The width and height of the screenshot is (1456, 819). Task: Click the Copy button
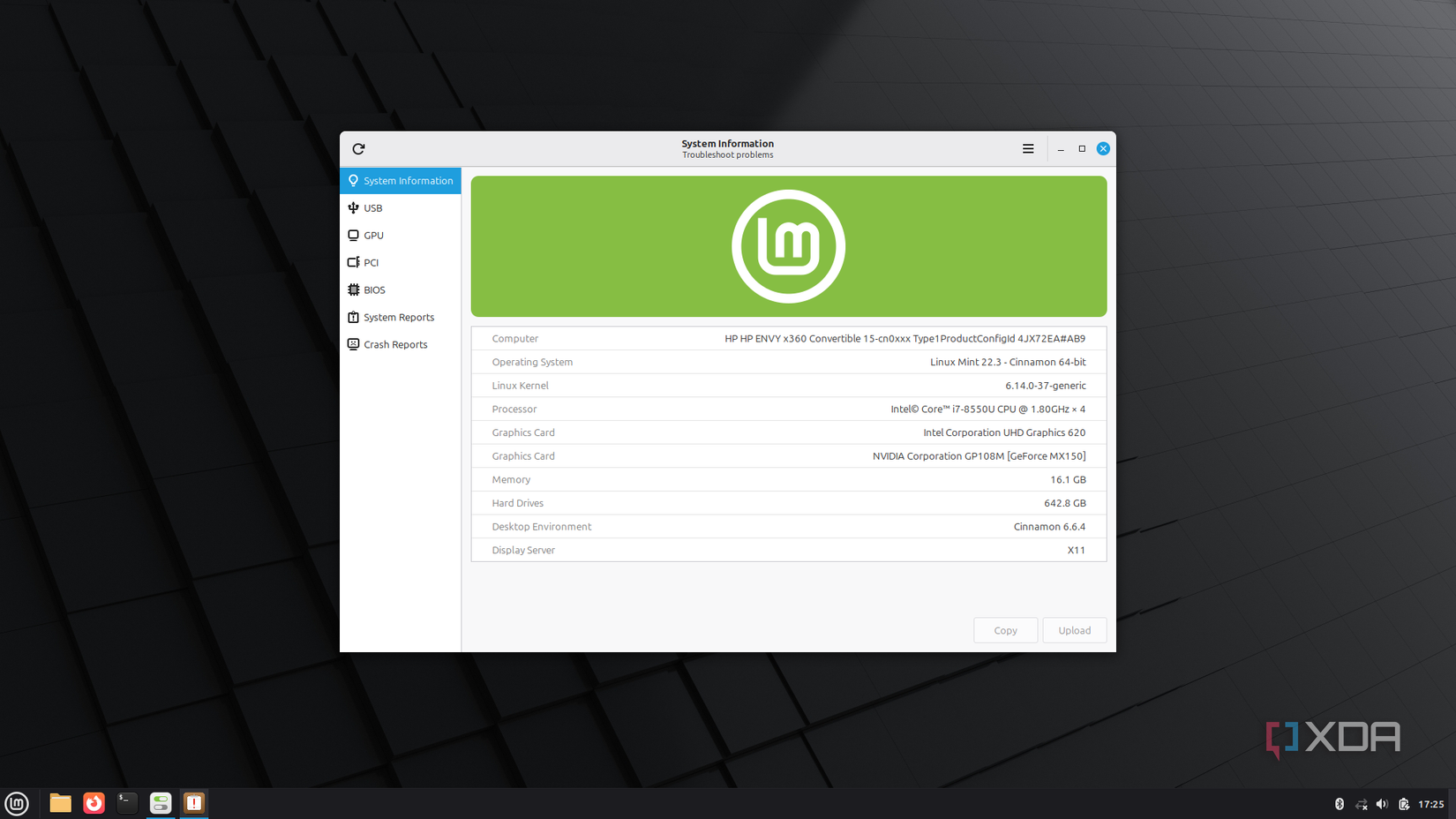tap(1005, 630)
